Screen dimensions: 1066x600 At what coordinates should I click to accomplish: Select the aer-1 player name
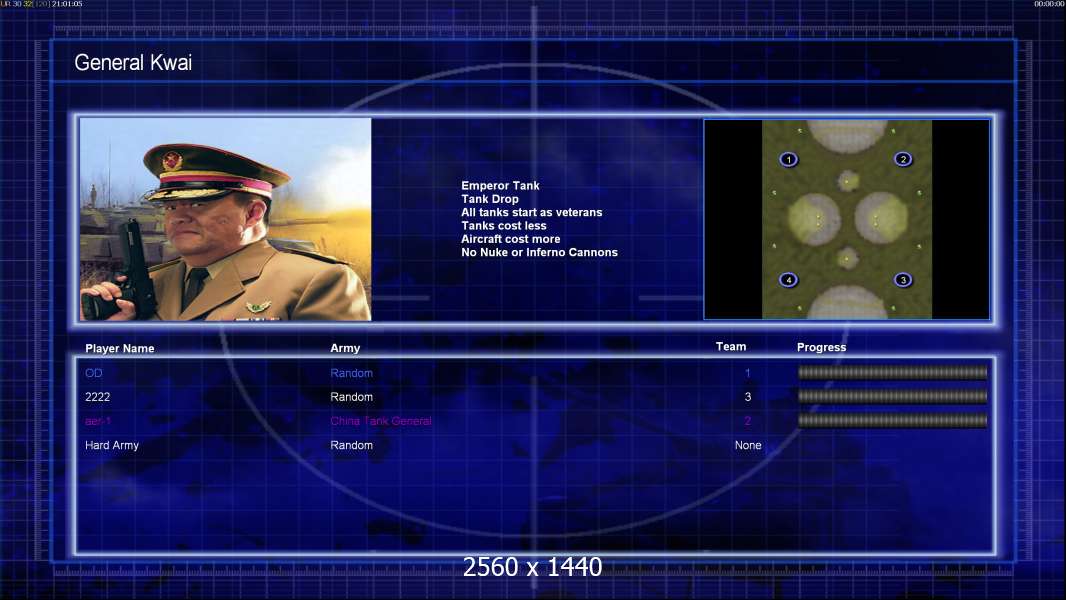tap(98, 421)
